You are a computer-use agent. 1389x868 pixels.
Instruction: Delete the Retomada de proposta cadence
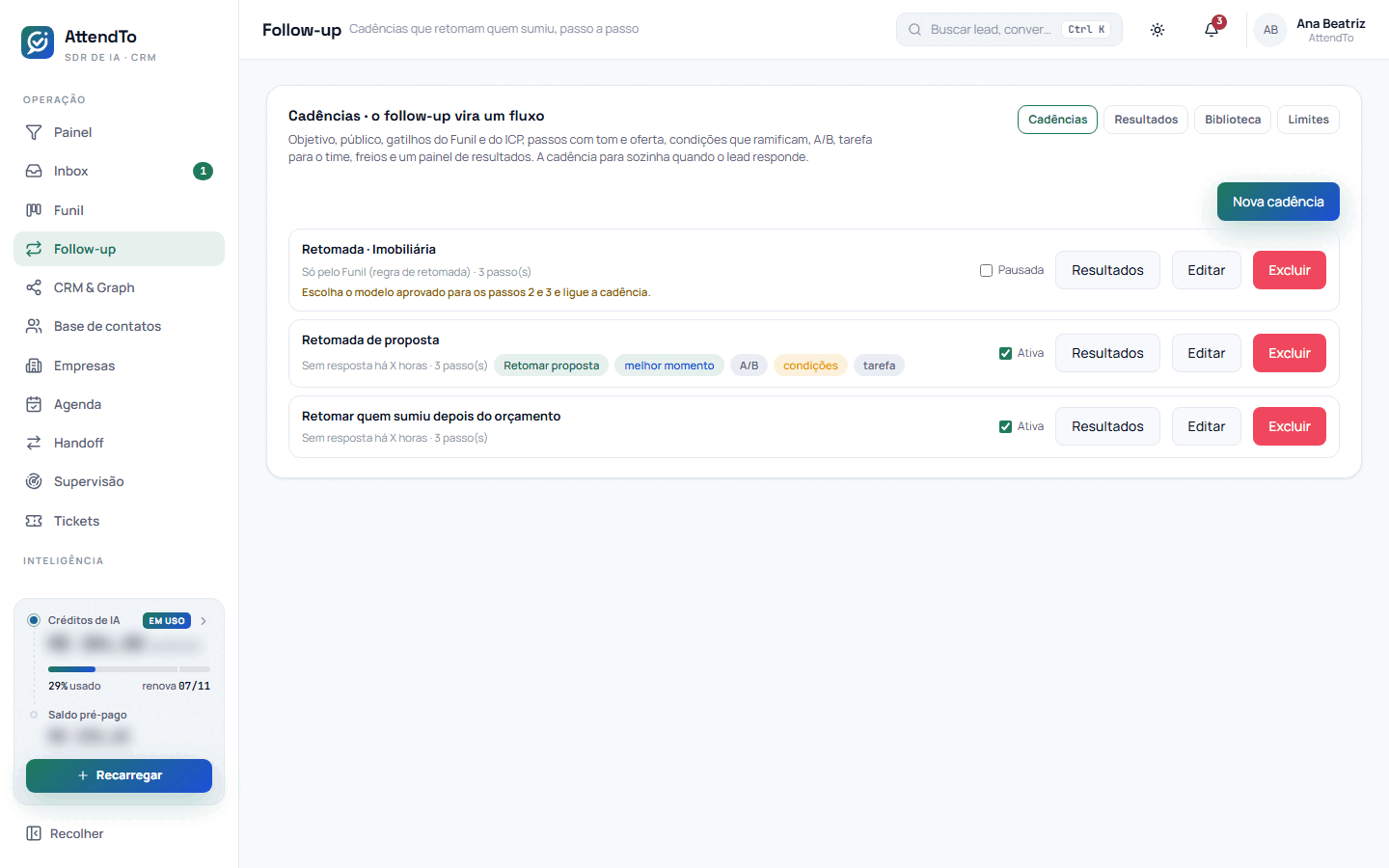(1290, 353)
